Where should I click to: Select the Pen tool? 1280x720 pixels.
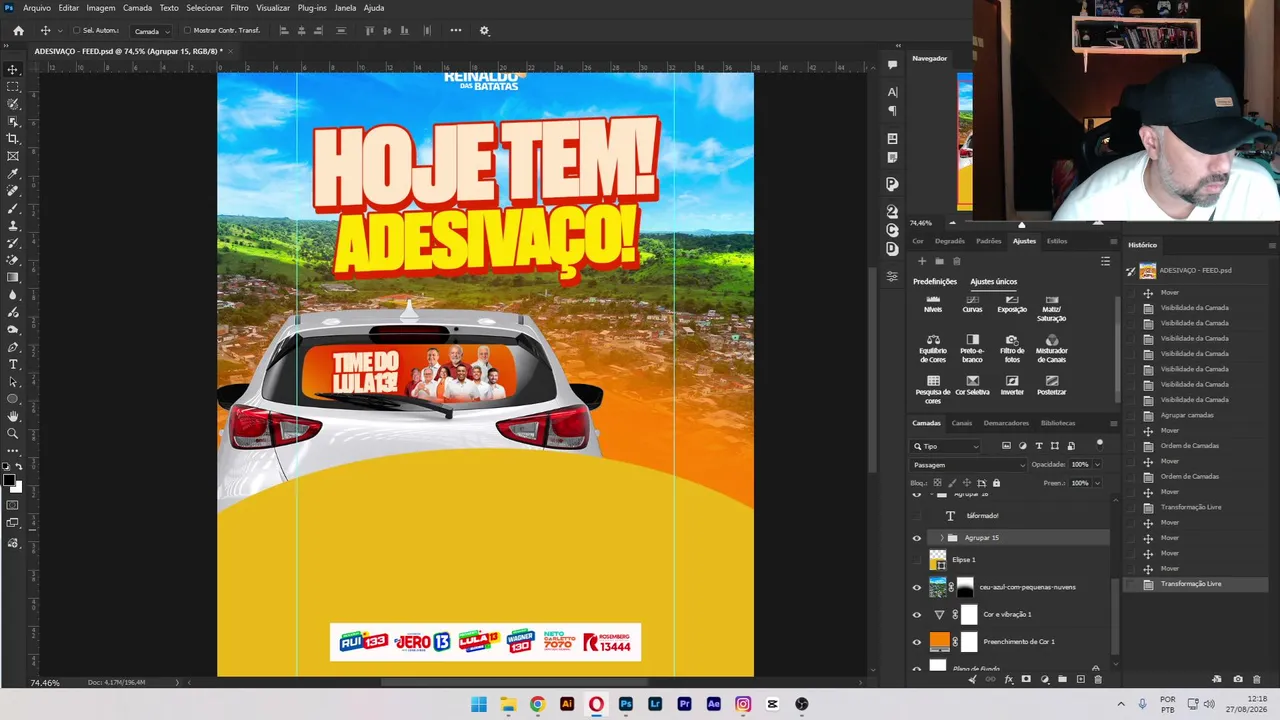(13, 347)
